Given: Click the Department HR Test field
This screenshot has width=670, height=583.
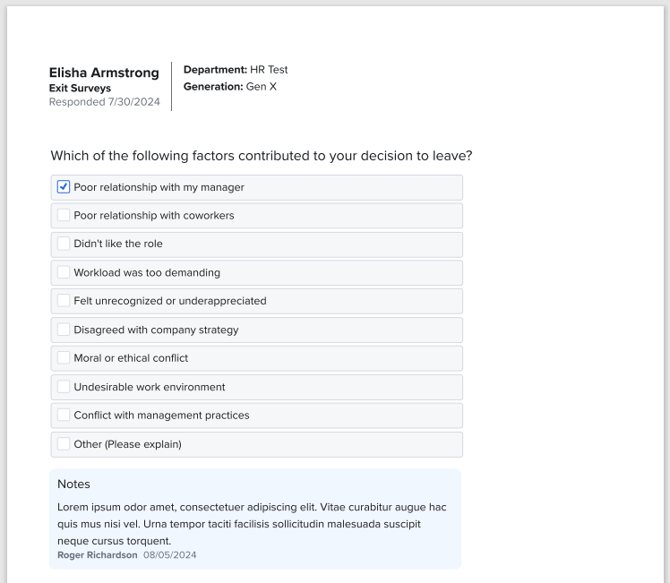Looking at the screenshot, I should [x=235, y=70].
